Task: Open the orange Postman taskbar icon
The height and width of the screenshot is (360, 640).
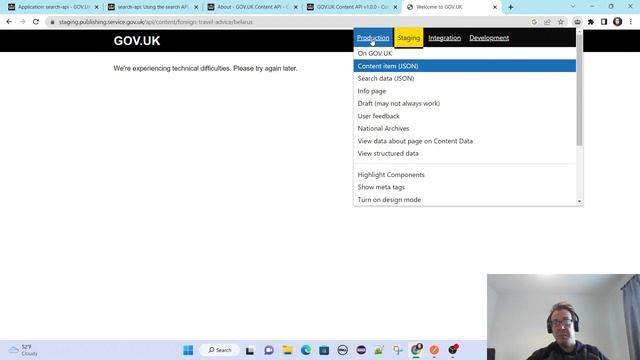Action: coord(434,350)
